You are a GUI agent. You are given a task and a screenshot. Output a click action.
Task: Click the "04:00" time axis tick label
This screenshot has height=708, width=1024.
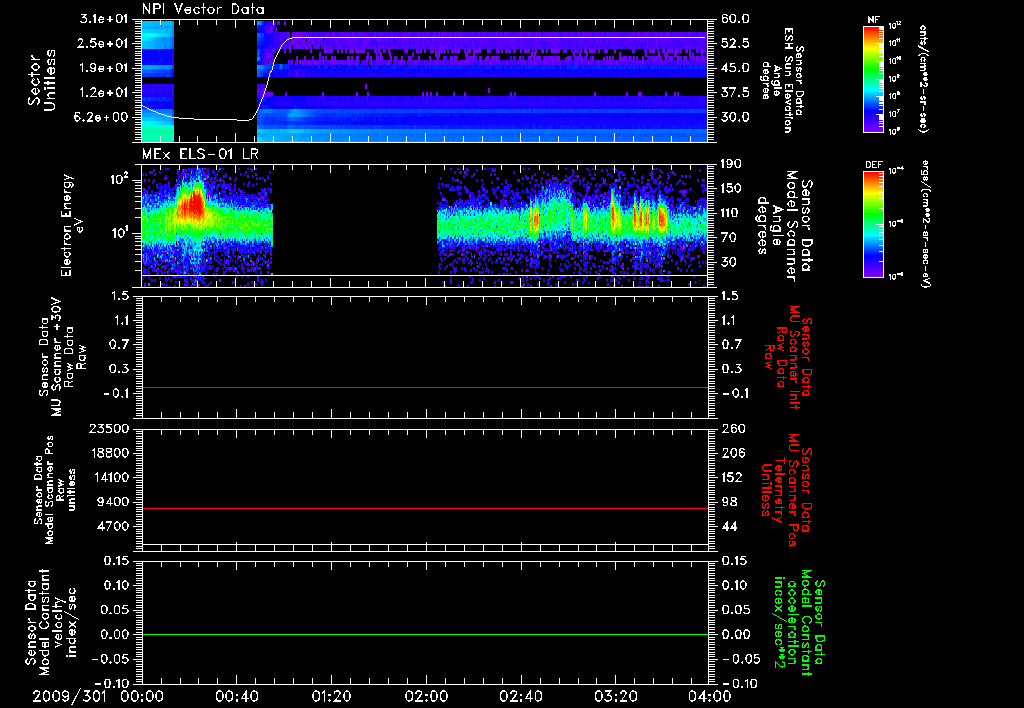(x=709, y=696)
